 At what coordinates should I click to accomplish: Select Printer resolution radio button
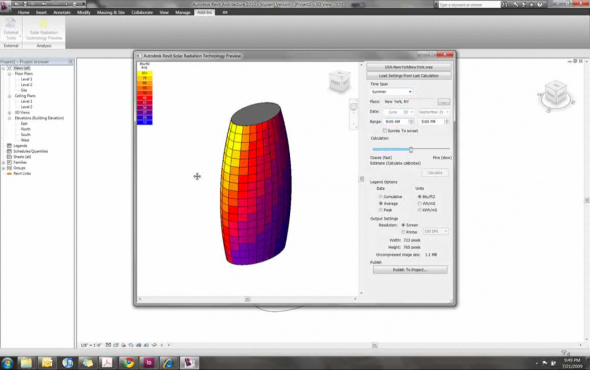coord(403,232)
